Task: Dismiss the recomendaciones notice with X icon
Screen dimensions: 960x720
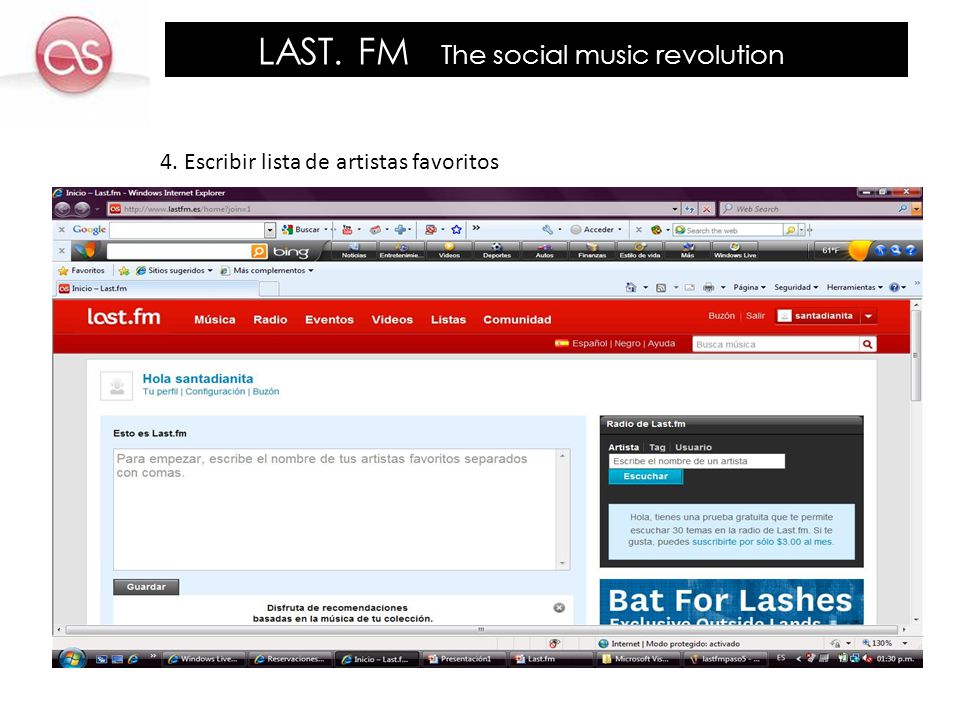Action: (559, 607)
